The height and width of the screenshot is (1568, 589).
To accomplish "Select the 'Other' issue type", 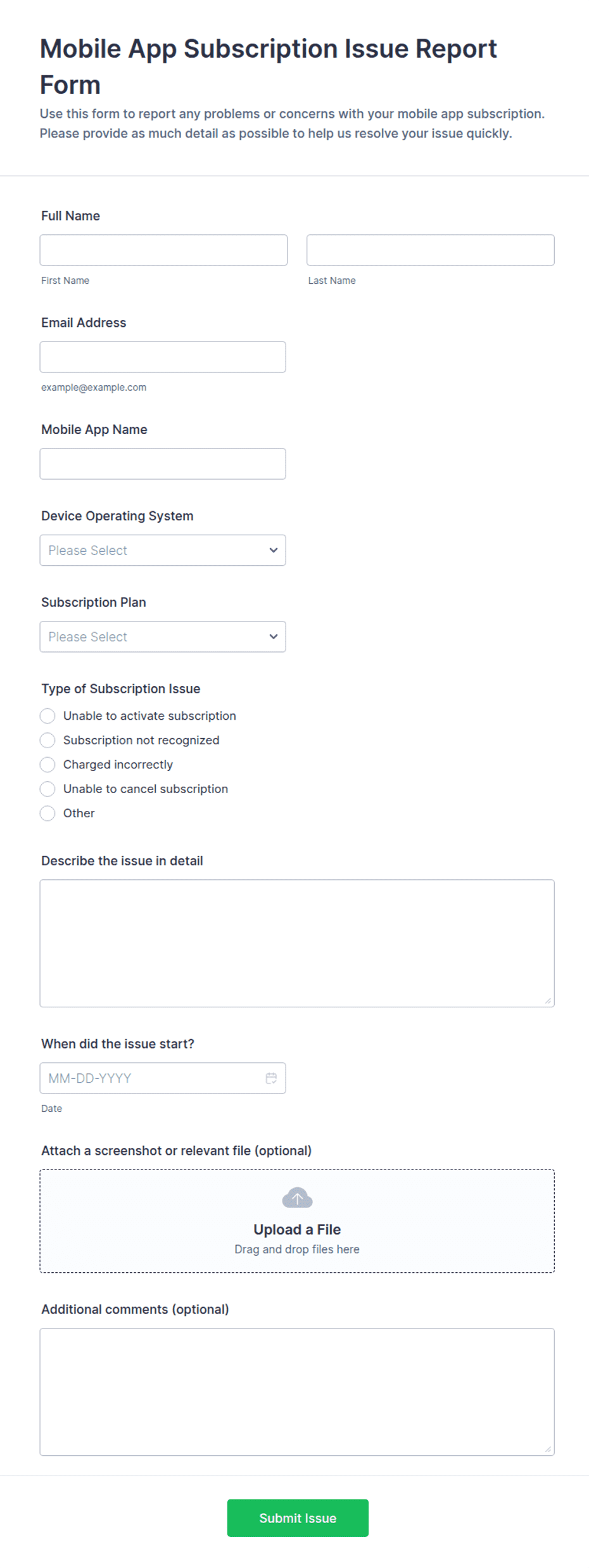I will click(x=47, y=813).
